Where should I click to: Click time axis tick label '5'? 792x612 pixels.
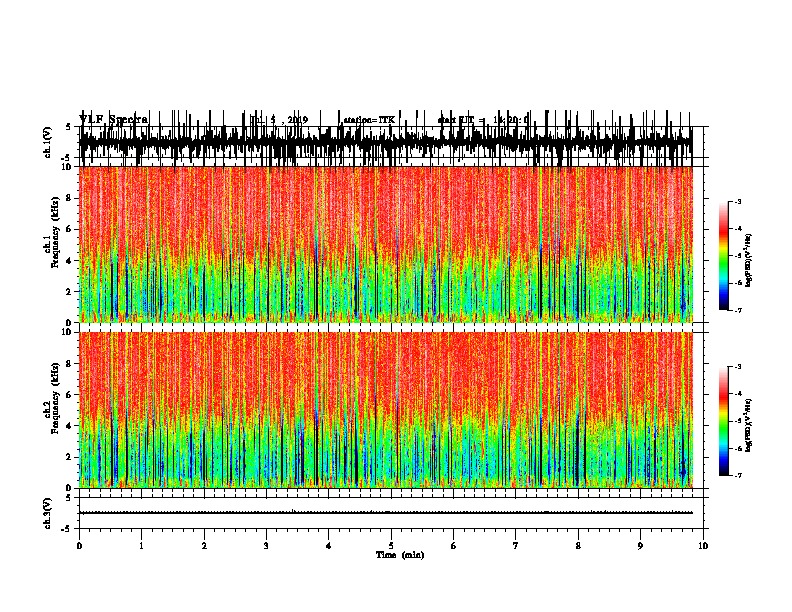pos(391,546)
